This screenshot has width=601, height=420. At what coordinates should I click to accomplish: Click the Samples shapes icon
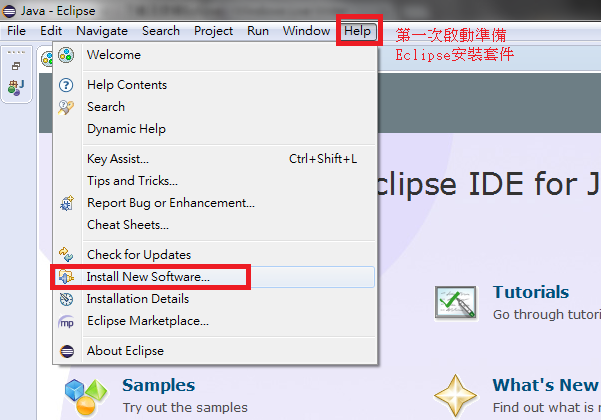click(x=86, y=397)
